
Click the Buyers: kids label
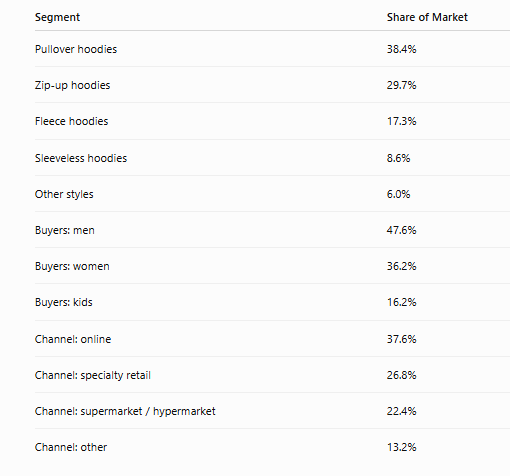(64, 302)
